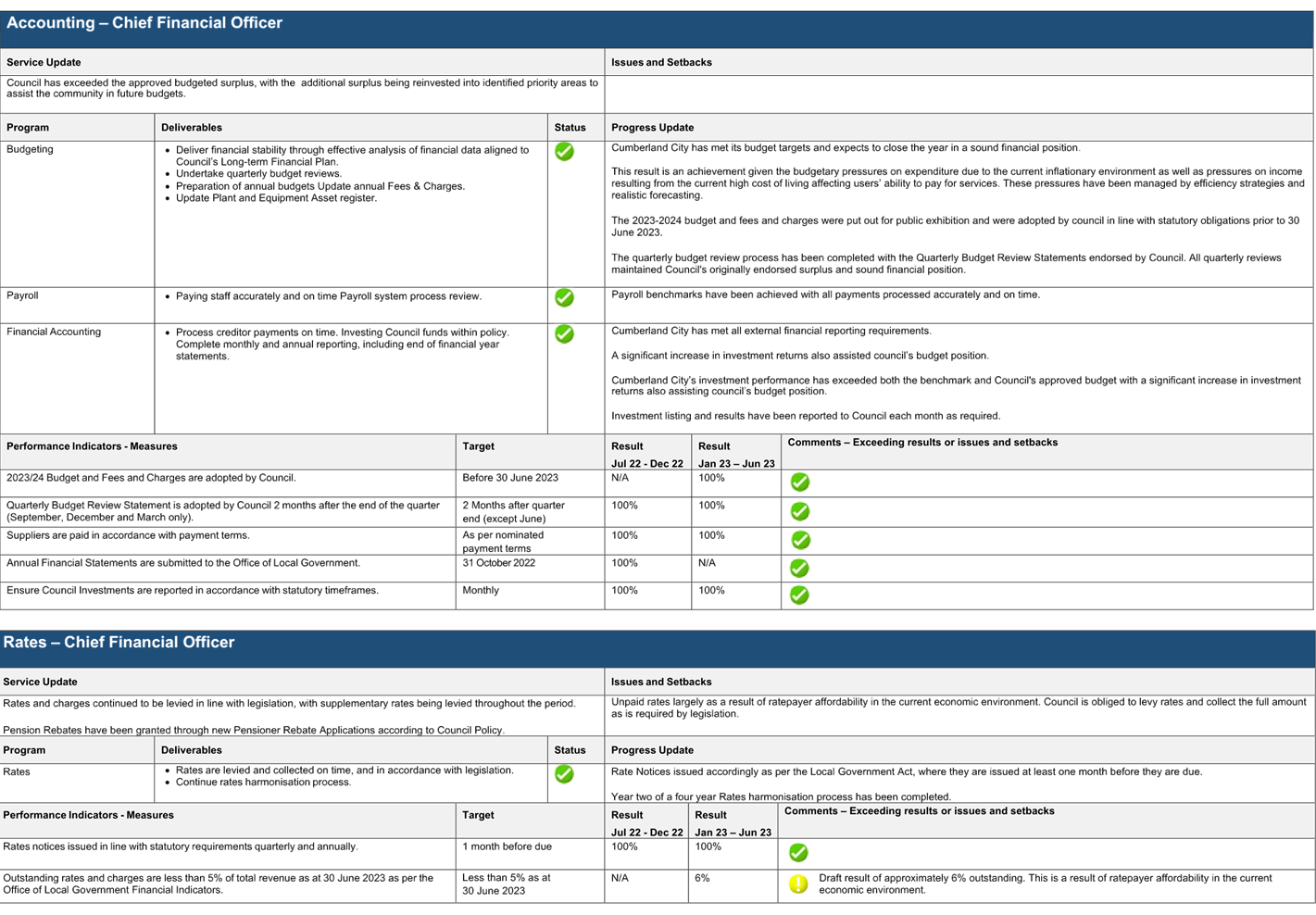The height and width of the screenshot is (915, 1316).
Task: Click yellow warning icon for Outstanding rates row
Action: [798, 884]
